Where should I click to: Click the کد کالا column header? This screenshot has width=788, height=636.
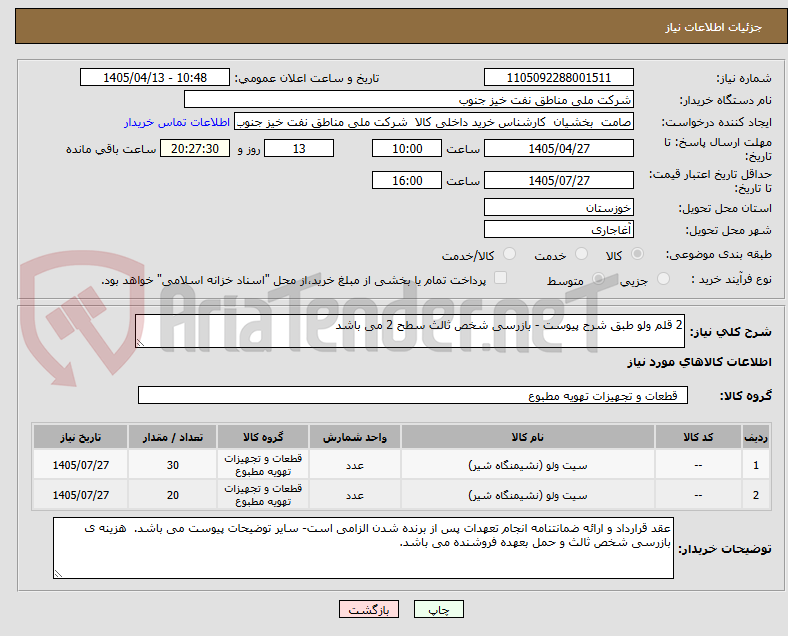coord(698,437)
